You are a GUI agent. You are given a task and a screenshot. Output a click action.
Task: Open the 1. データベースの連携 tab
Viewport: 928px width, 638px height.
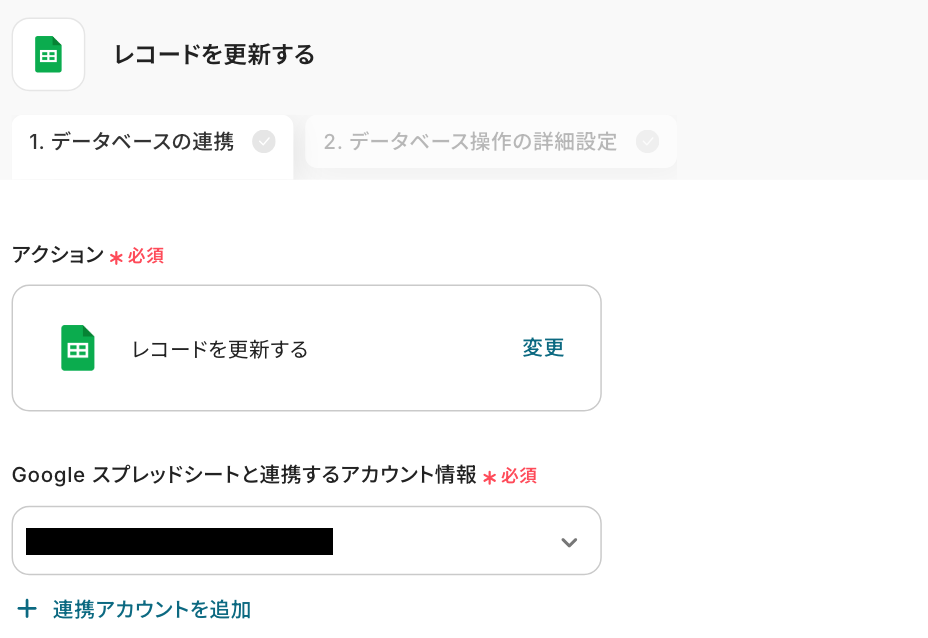[x=132, y=142]
